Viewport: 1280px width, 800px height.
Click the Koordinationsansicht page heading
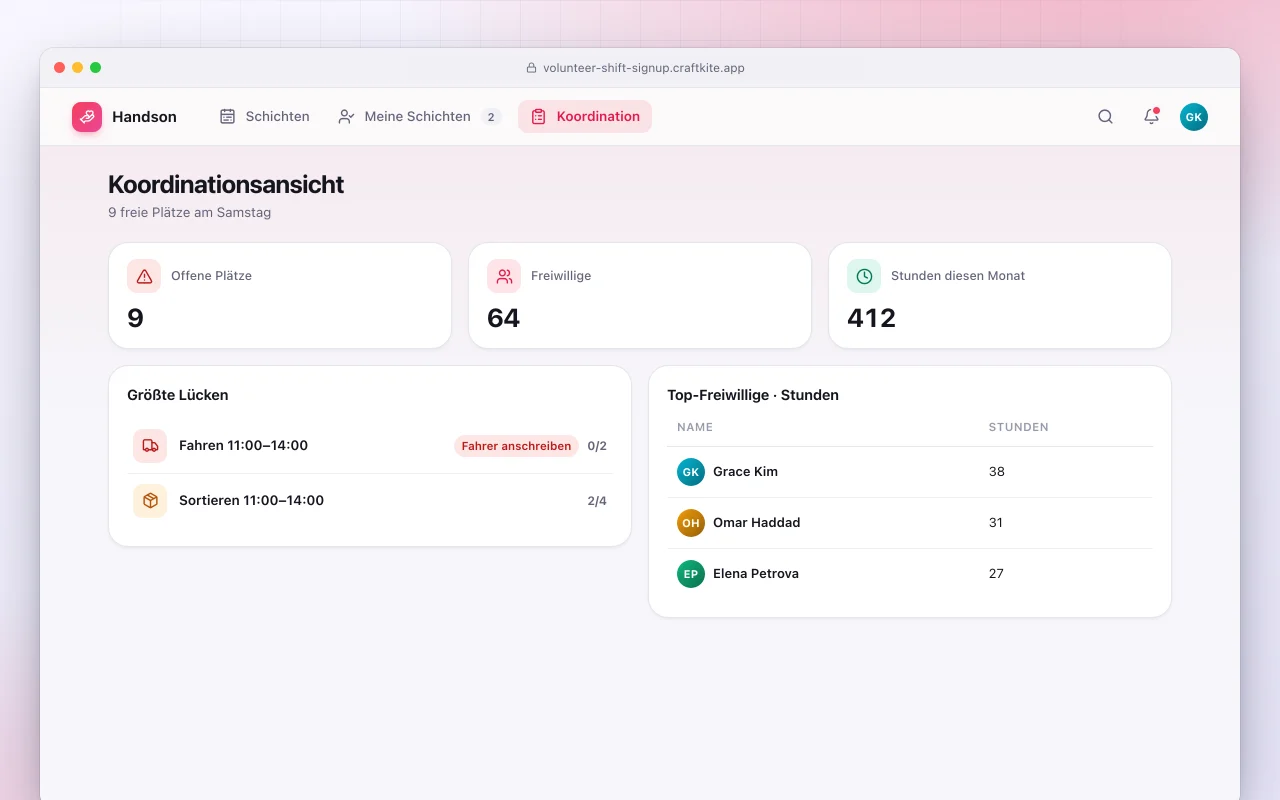click(x=226, y=185)
